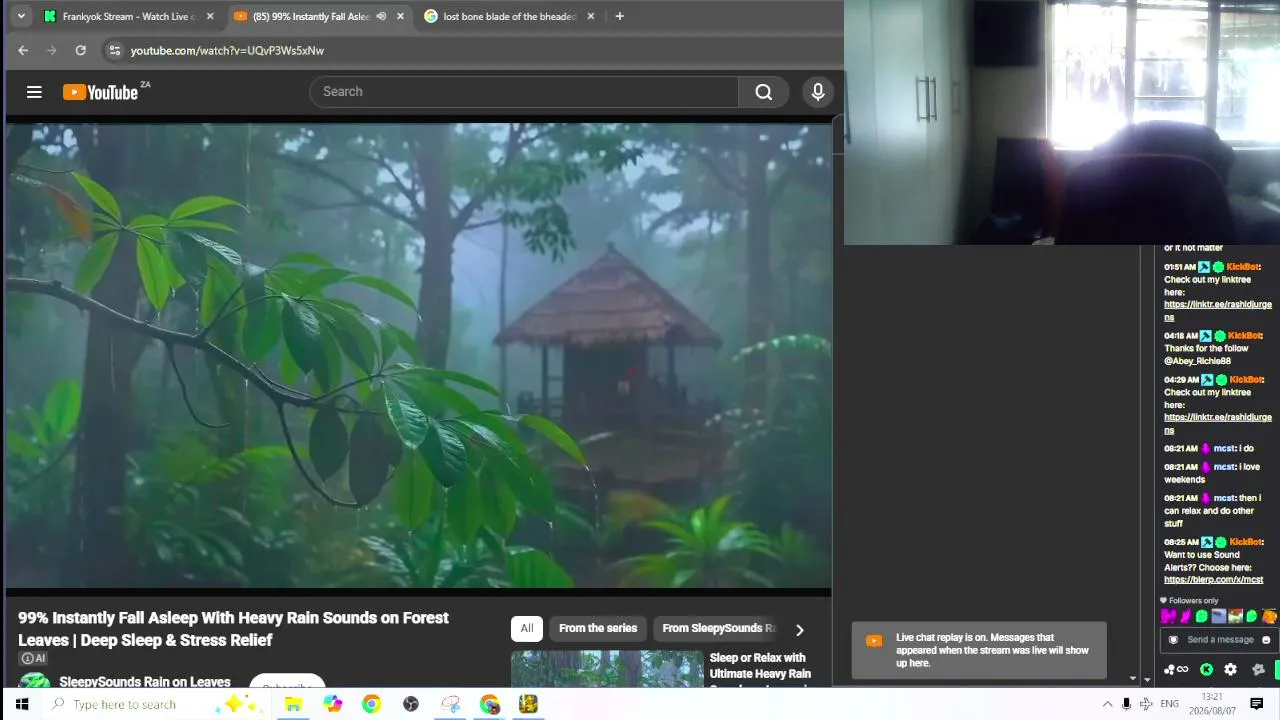The image size is (1280, 720).
Task: Open the second Chrome profile taskbar icon
Action: [x=489, y=704]
